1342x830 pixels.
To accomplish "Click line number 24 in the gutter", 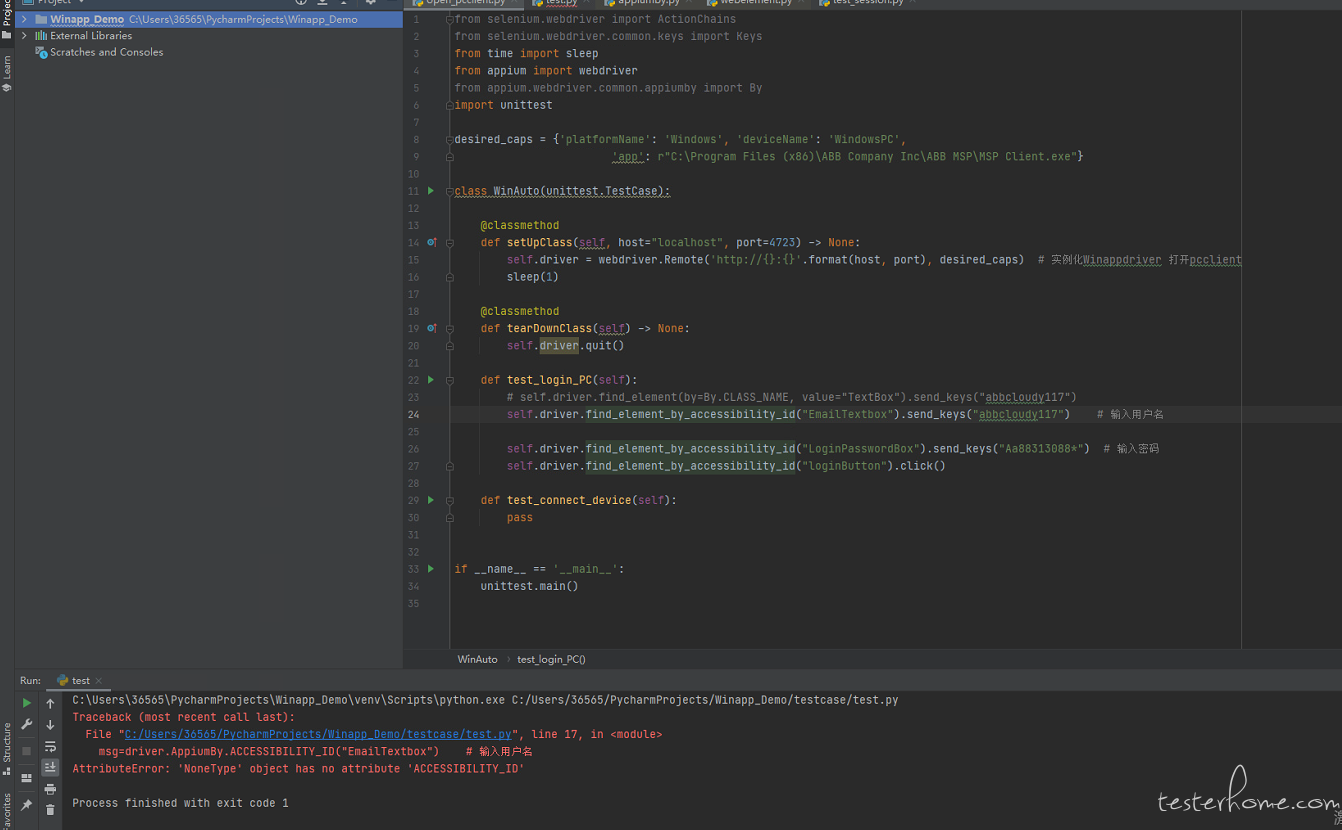I will [414, 414].
